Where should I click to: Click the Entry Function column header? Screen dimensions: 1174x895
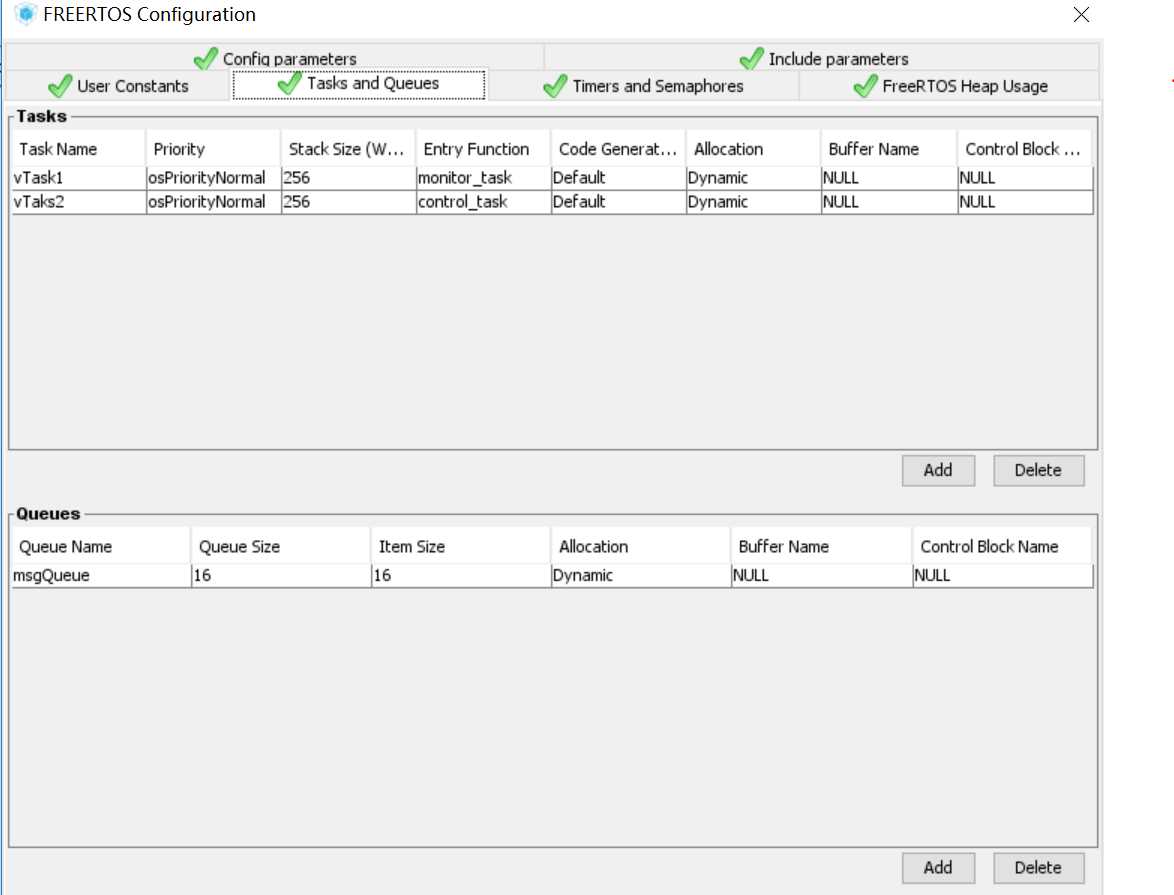(x=483, y=149)
